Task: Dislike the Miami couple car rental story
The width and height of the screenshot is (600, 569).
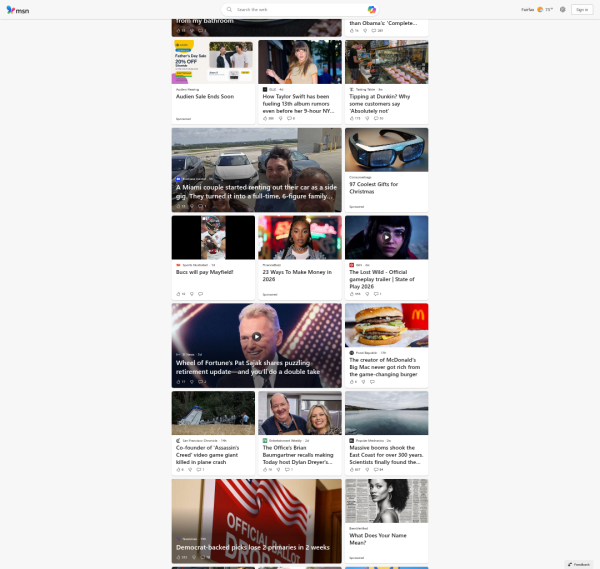Action: (x=192, y=206)
